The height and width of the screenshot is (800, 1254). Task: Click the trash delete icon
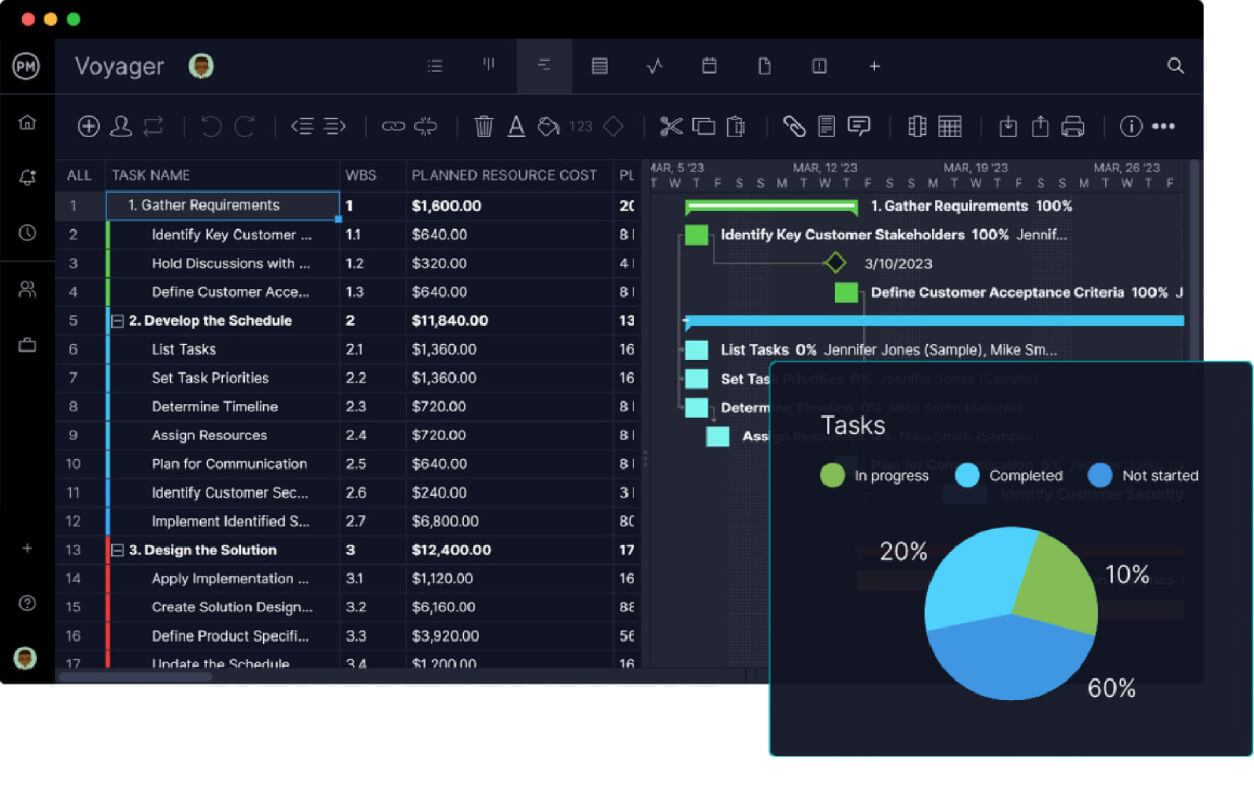pyautogui.click(x=484, y=126)
